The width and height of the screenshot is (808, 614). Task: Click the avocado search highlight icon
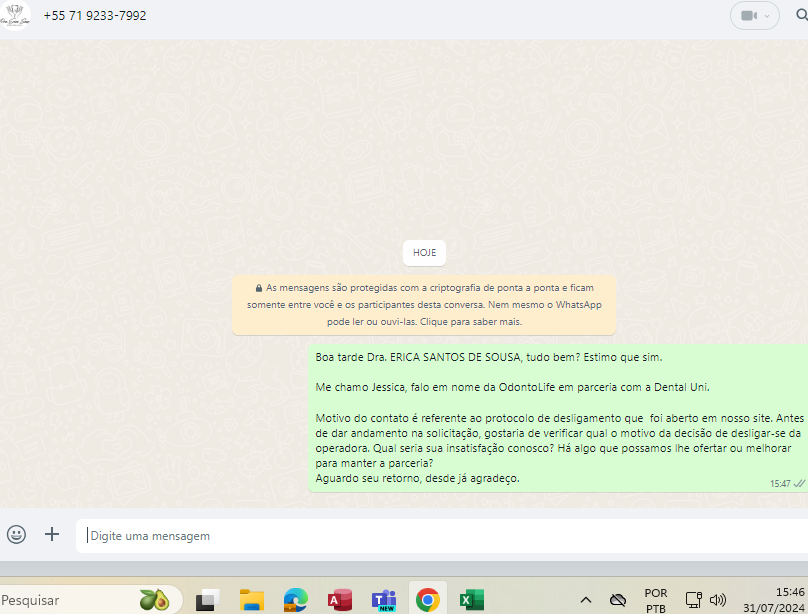coord(154,600)
